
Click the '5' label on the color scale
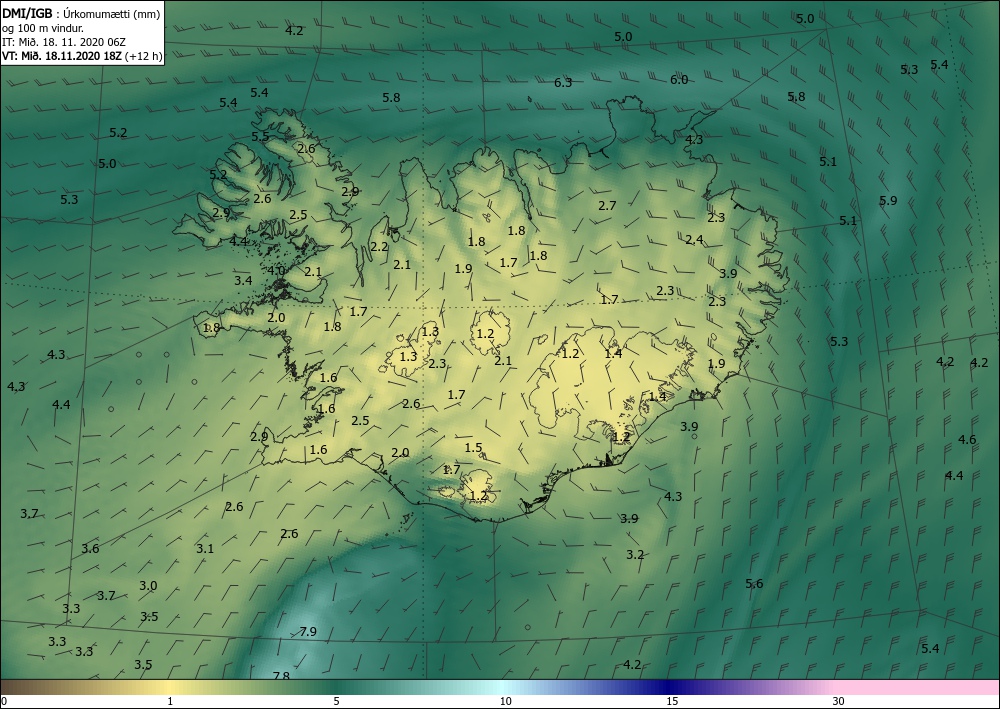pyautogui.click(x=336, y=701)
